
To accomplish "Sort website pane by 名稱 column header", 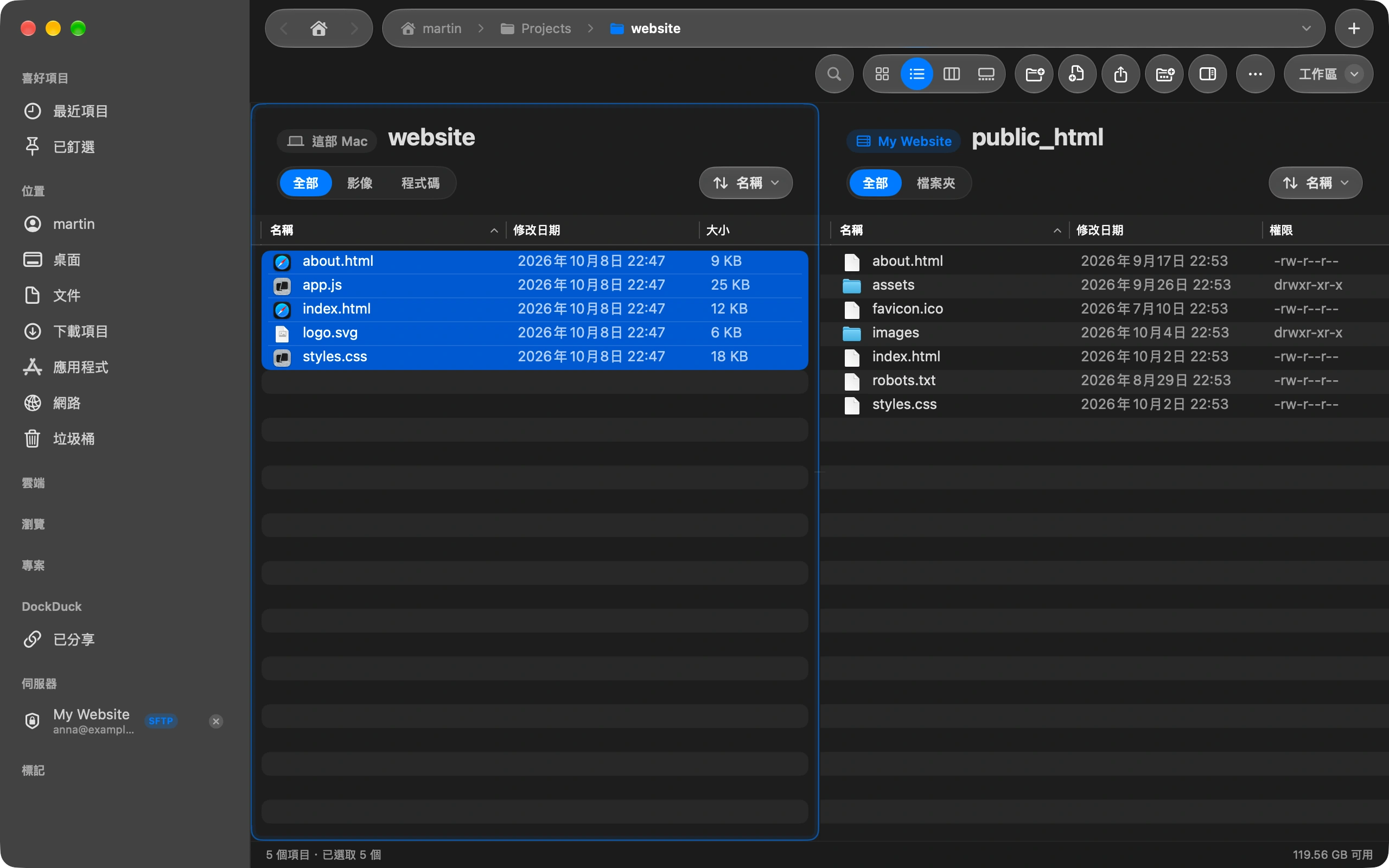I will pyautogui.click(x=384, y=230).
